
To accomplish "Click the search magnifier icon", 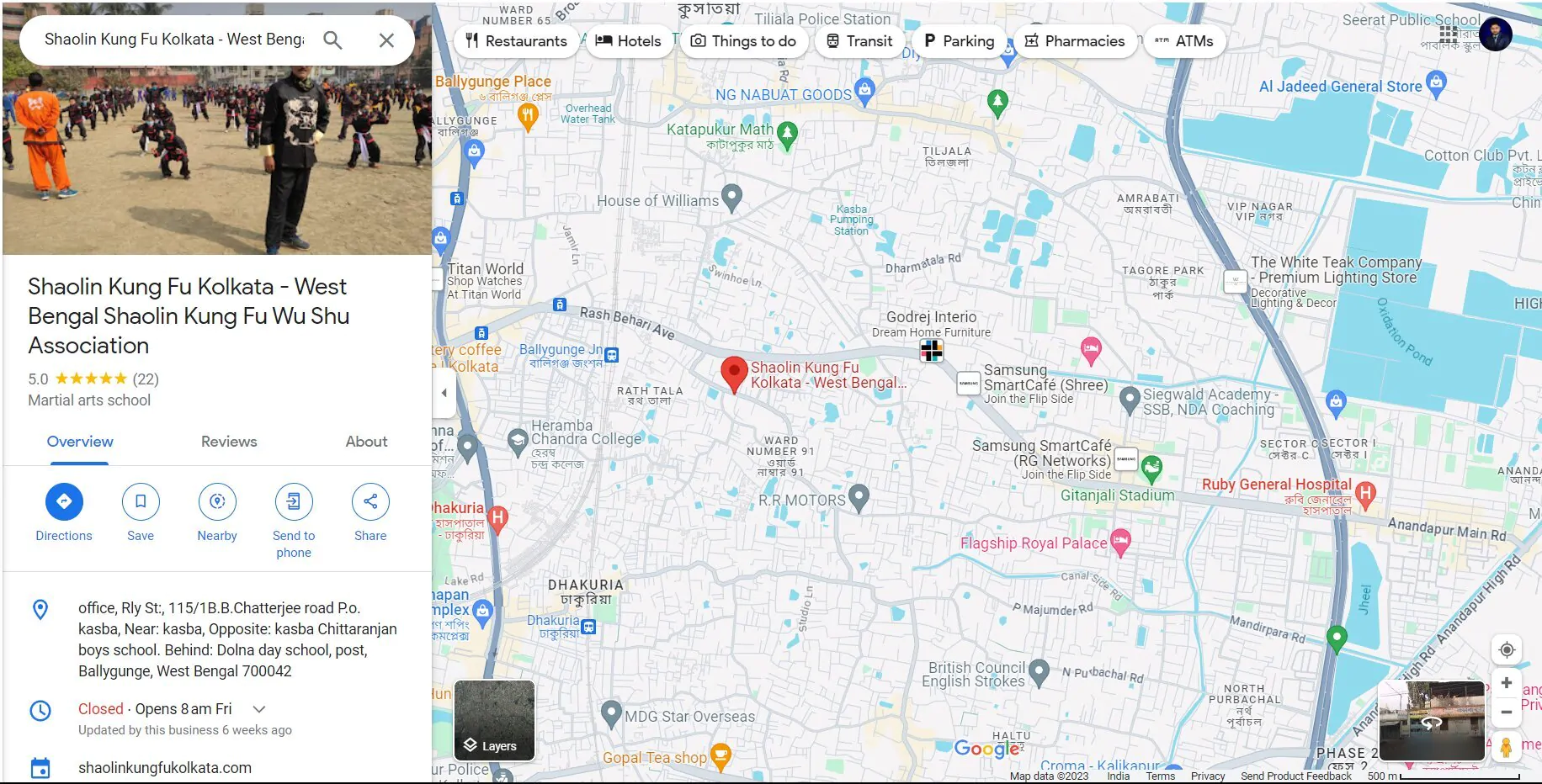I will pos(332,40).
